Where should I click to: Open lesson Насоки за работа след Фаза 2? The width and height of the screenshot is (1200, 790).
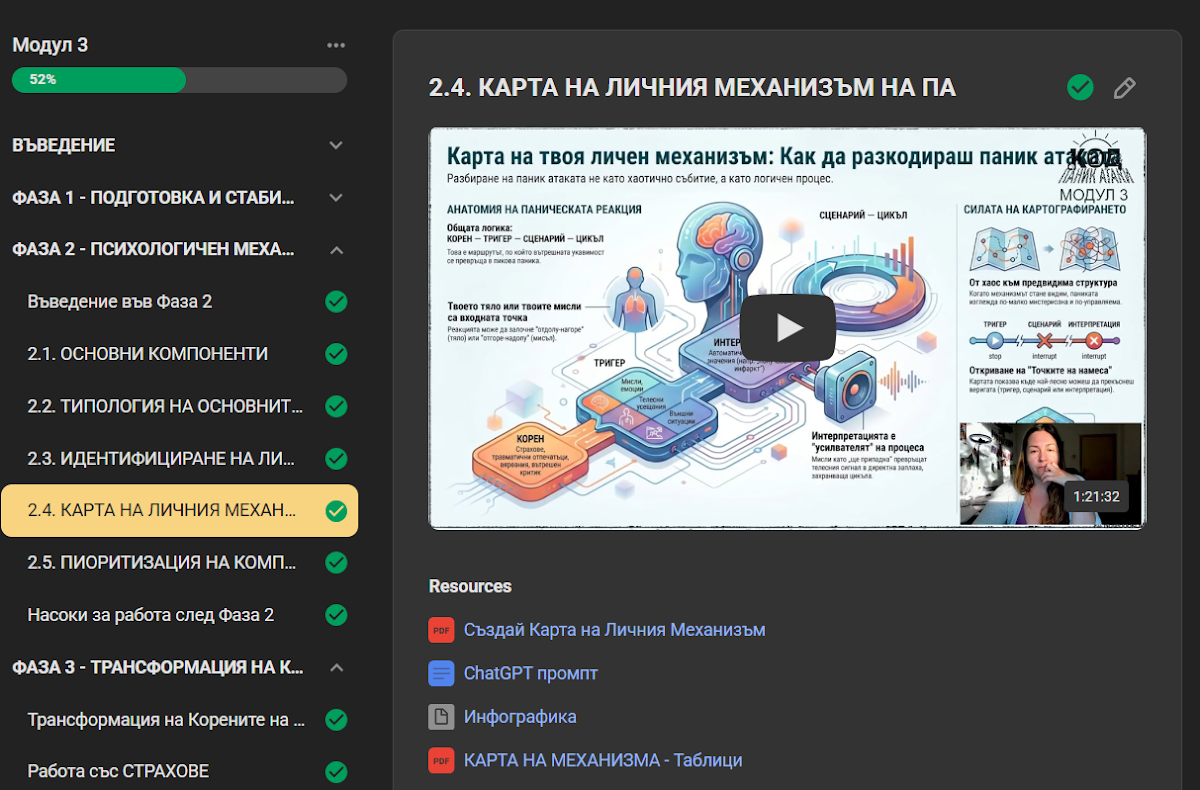click(151, 615)
